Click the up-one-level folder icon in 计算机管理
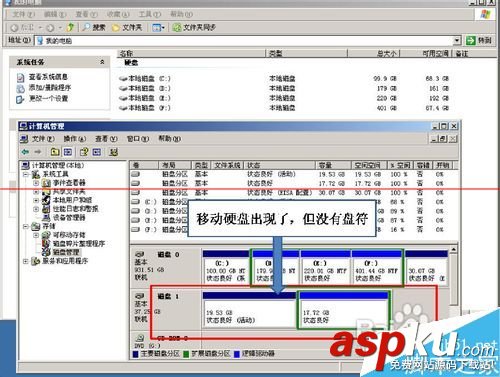Screen dimensions: 500x377 [x=55, y=152]
